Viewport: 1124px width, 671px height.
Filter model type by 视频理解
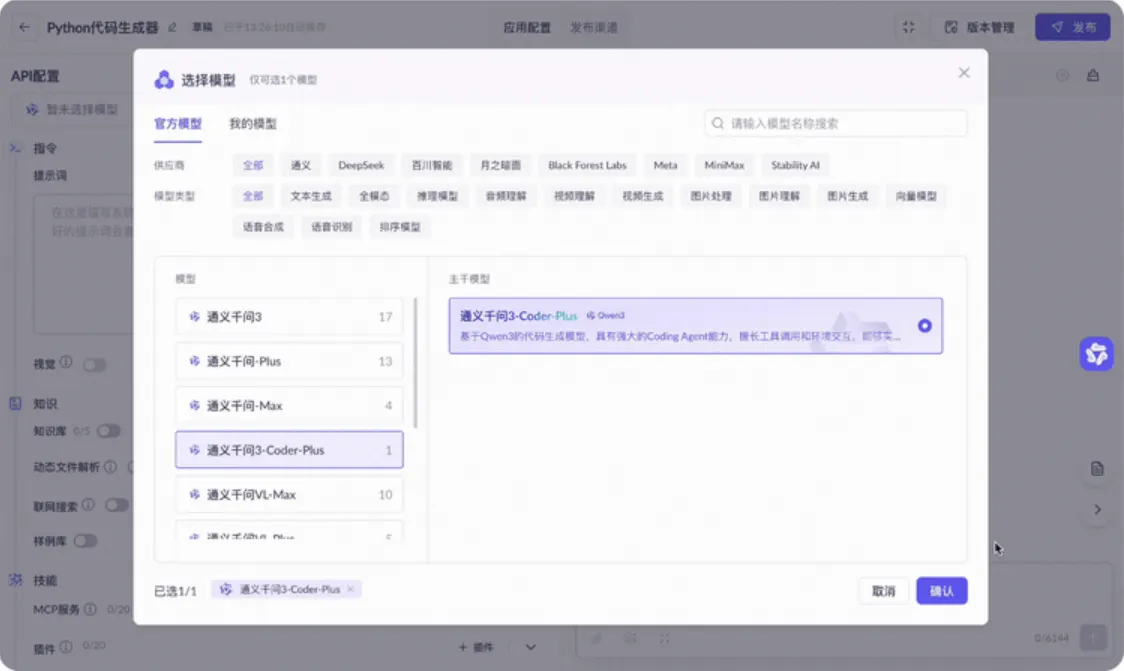(574, 196)
